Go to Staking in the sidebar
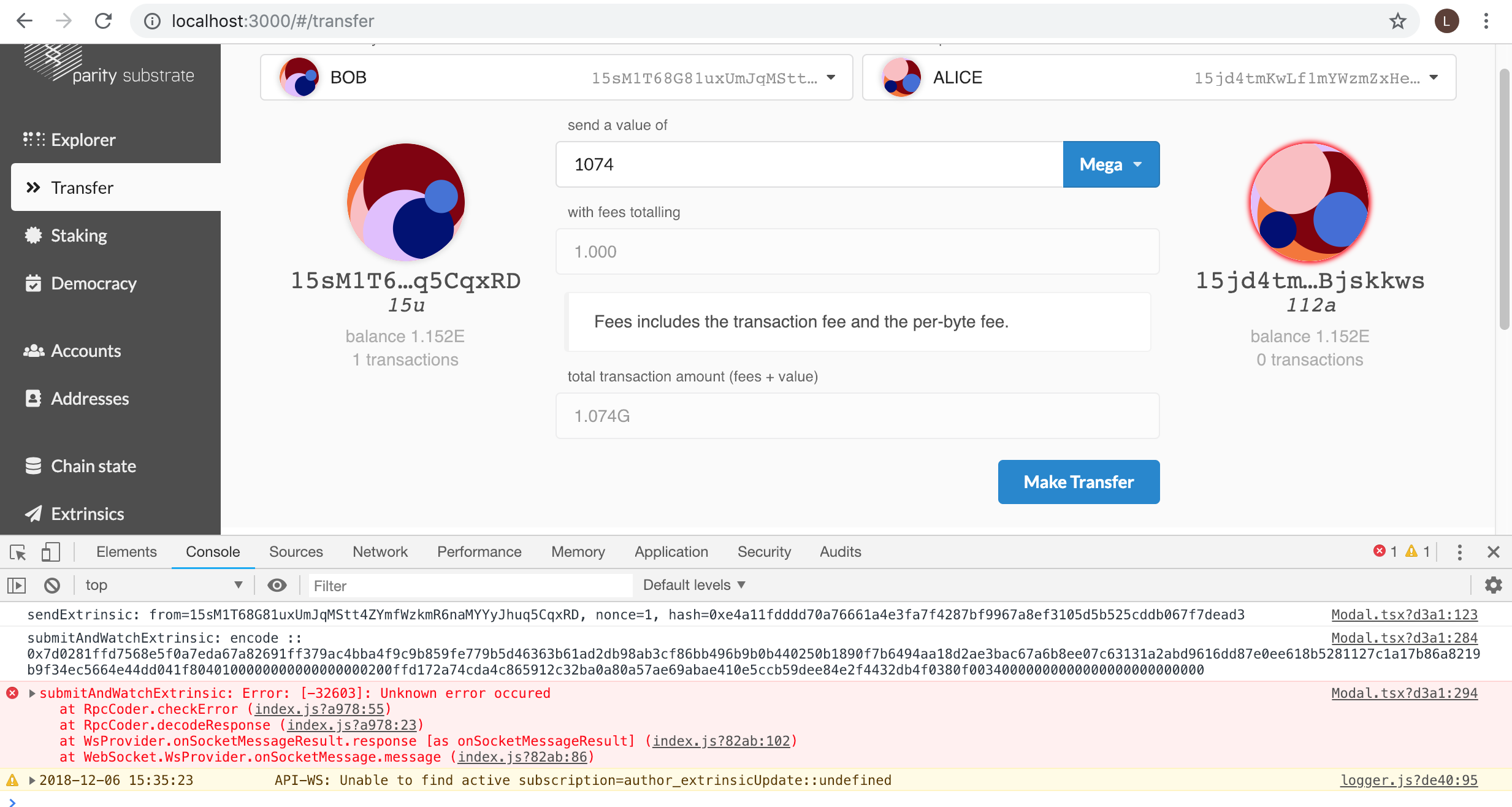Viewport: 1512px width, 807px height. coord(78,235)
